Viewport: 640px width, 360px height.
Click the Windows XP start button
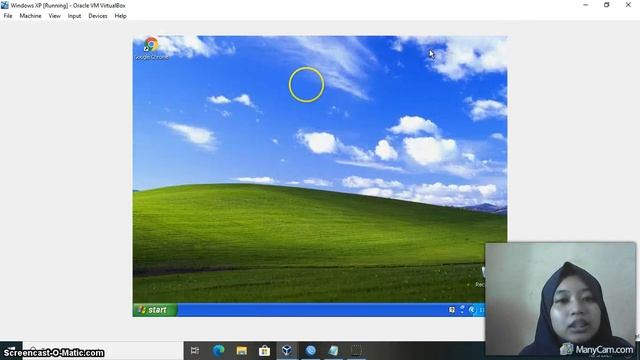(155, 310)
